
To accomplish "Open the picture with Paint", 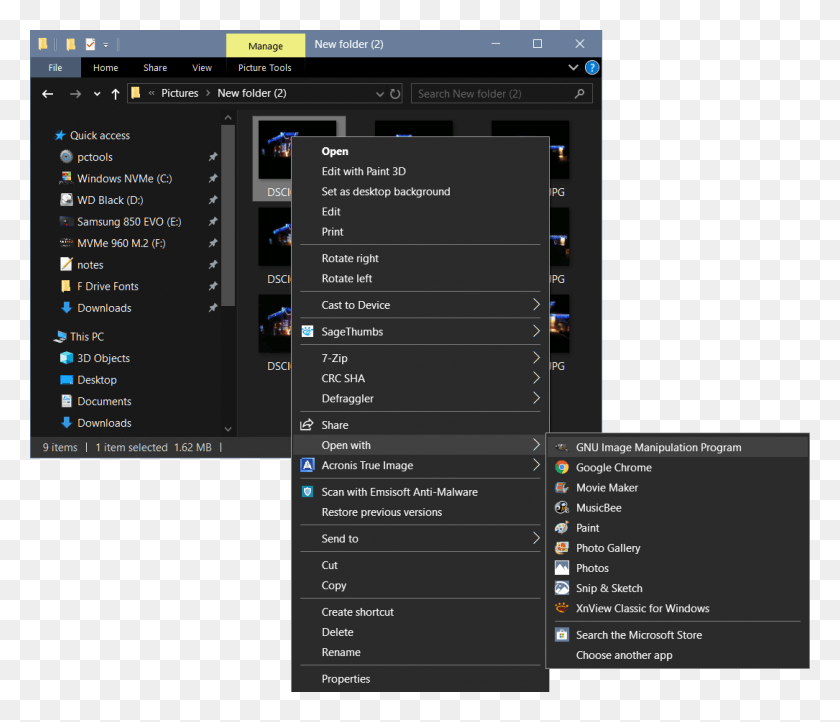I will (x=587, y=528).
